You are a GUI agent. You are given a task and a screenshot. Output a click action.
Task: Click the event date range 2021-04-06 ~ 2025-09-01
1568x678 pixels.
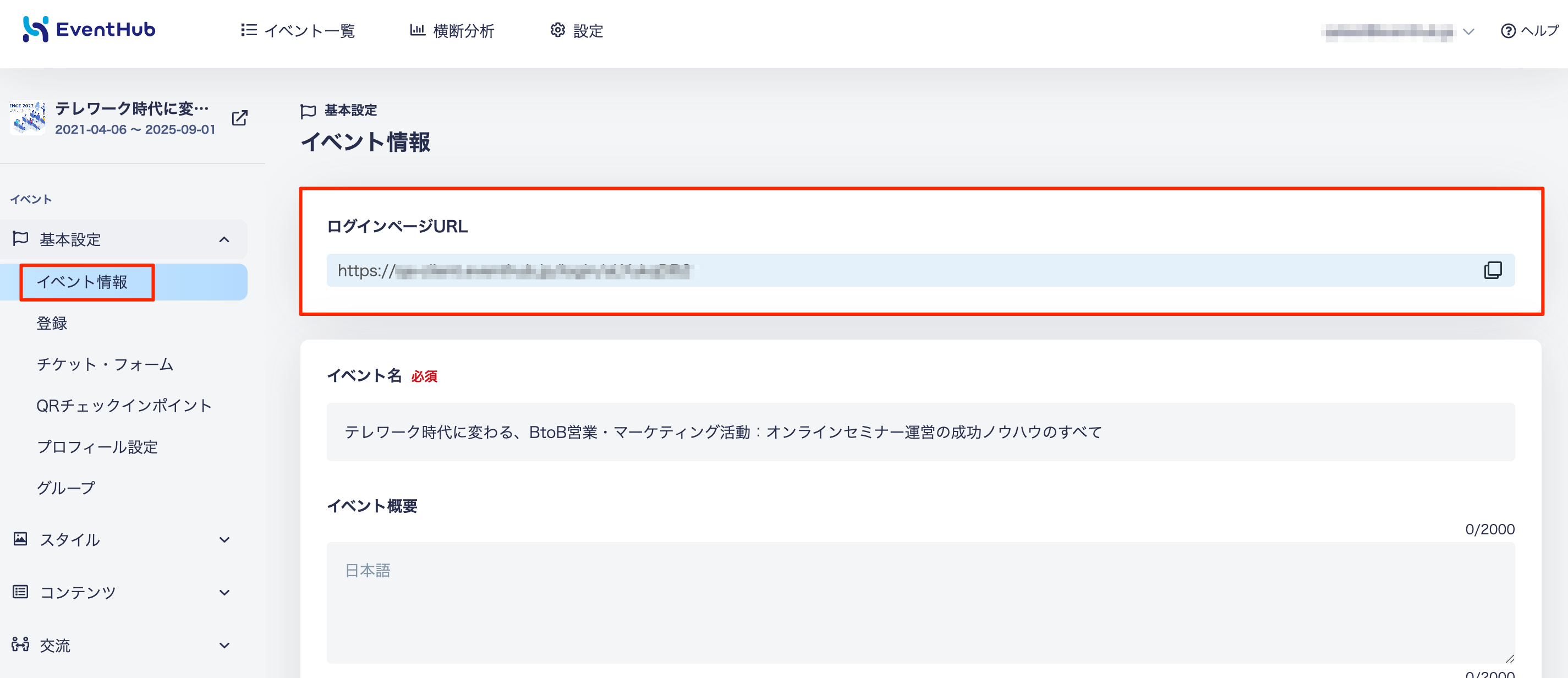click(135, 130)
